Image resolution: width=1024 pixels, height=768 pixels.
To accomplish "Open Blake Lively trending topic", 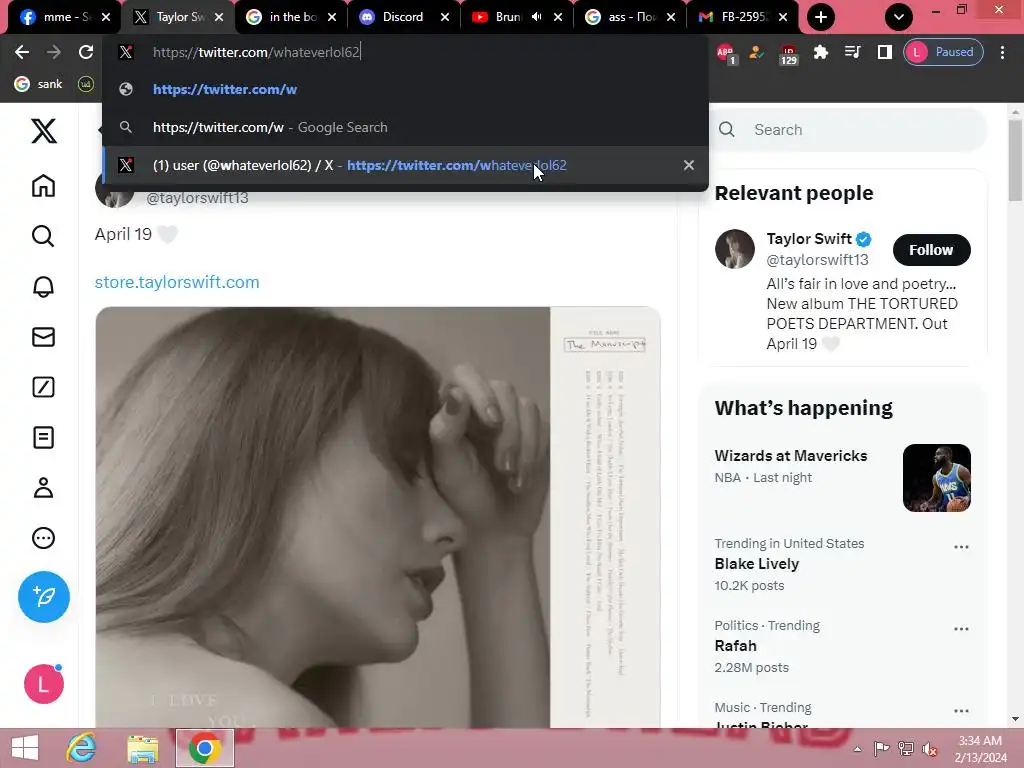I will [x=757, y=564].
